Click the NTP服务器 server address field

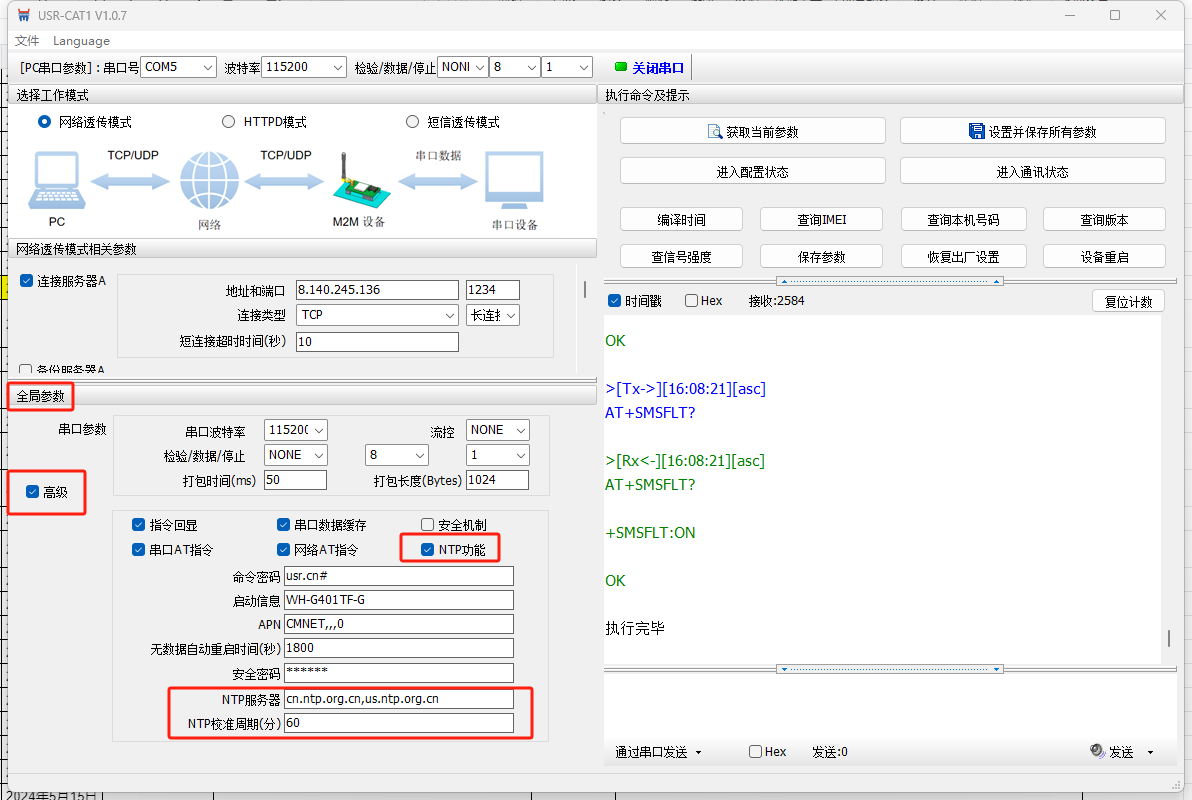click(398, 699)
